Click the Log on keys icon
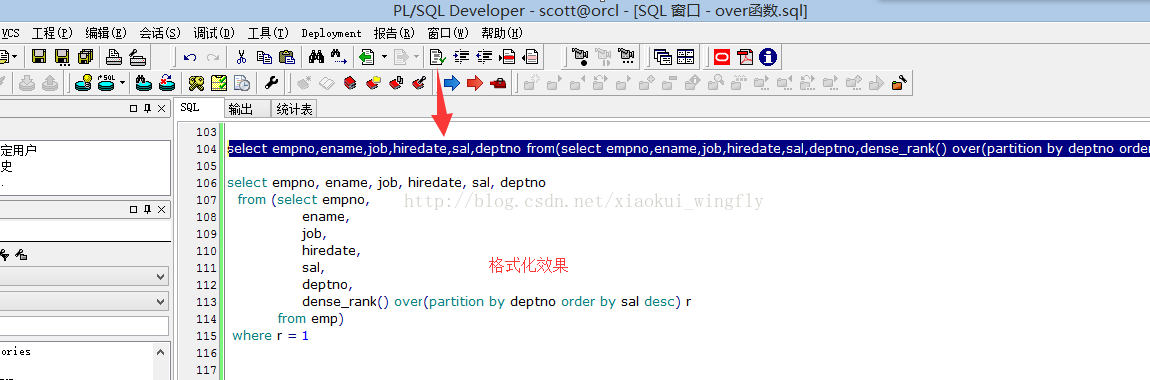 point(196,83)
